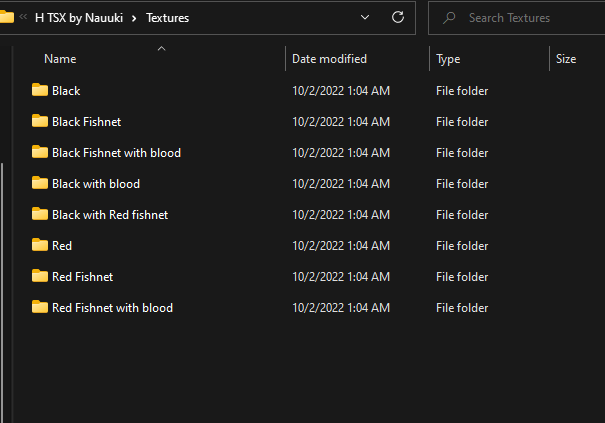Viewport: 605px width, 423px height.
Task: Click the Black with blood folder icon
Action: coord(40,183)
